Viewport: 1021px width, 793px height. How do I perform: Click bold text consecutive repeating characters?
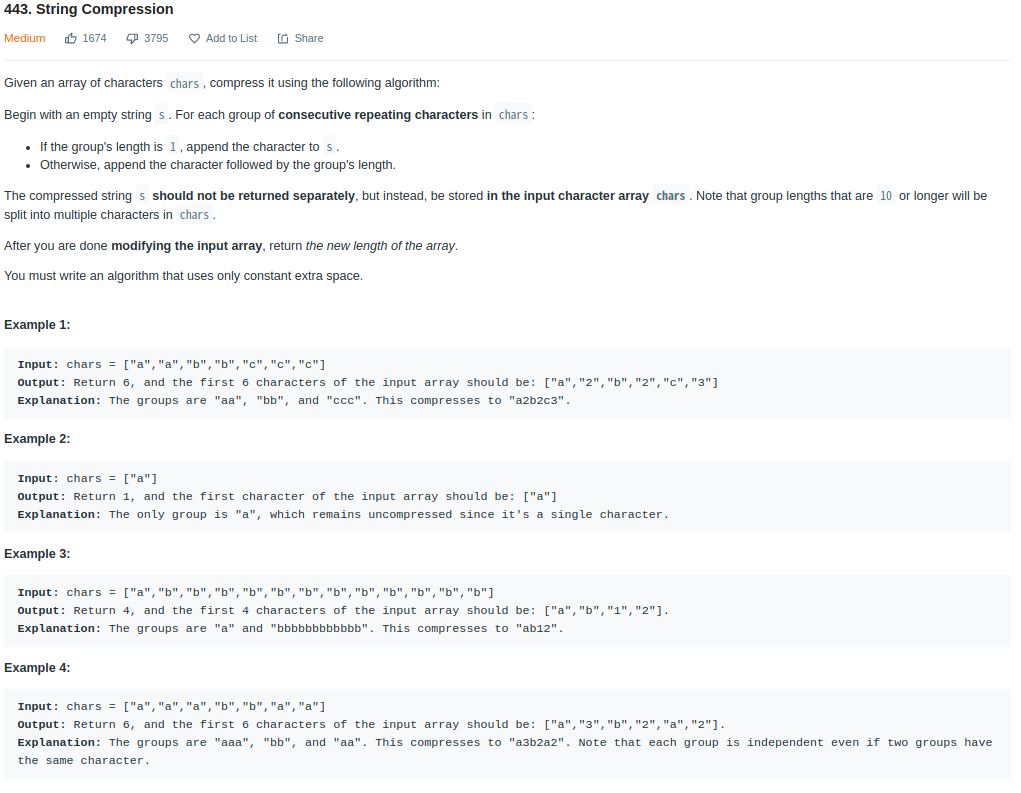378,115
